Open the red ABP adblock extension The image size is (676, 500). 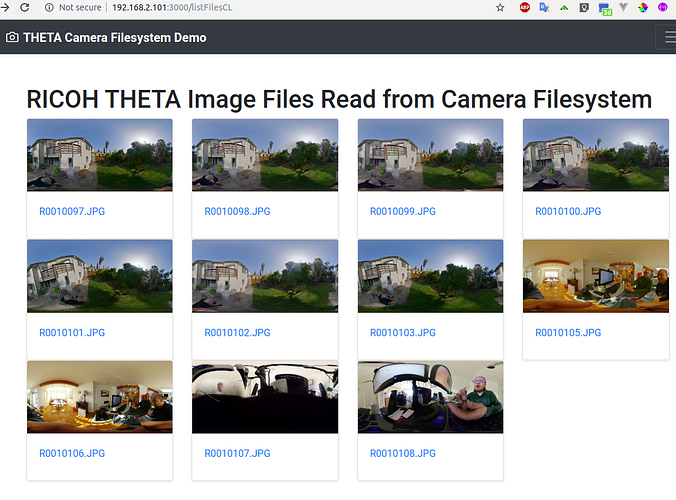click(x=525, y=7)
